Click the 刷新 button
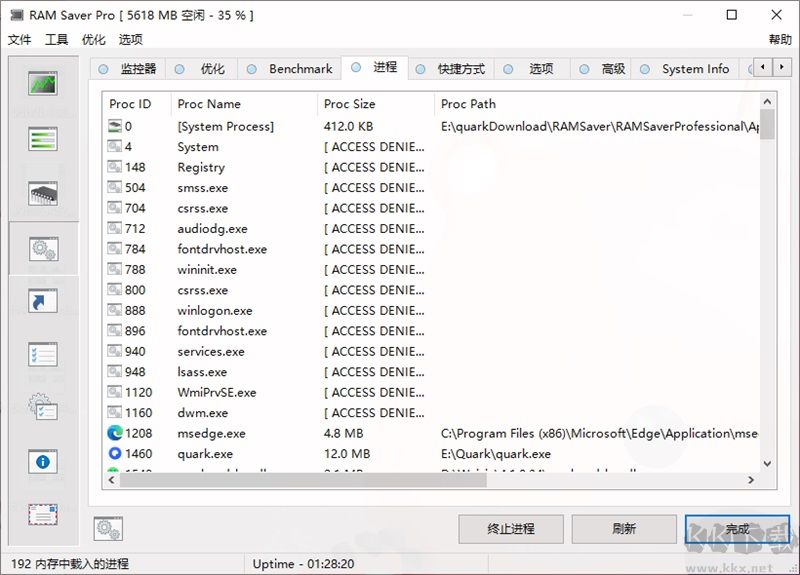This screenshot has height=575, width=800. (x=624, y=529)
